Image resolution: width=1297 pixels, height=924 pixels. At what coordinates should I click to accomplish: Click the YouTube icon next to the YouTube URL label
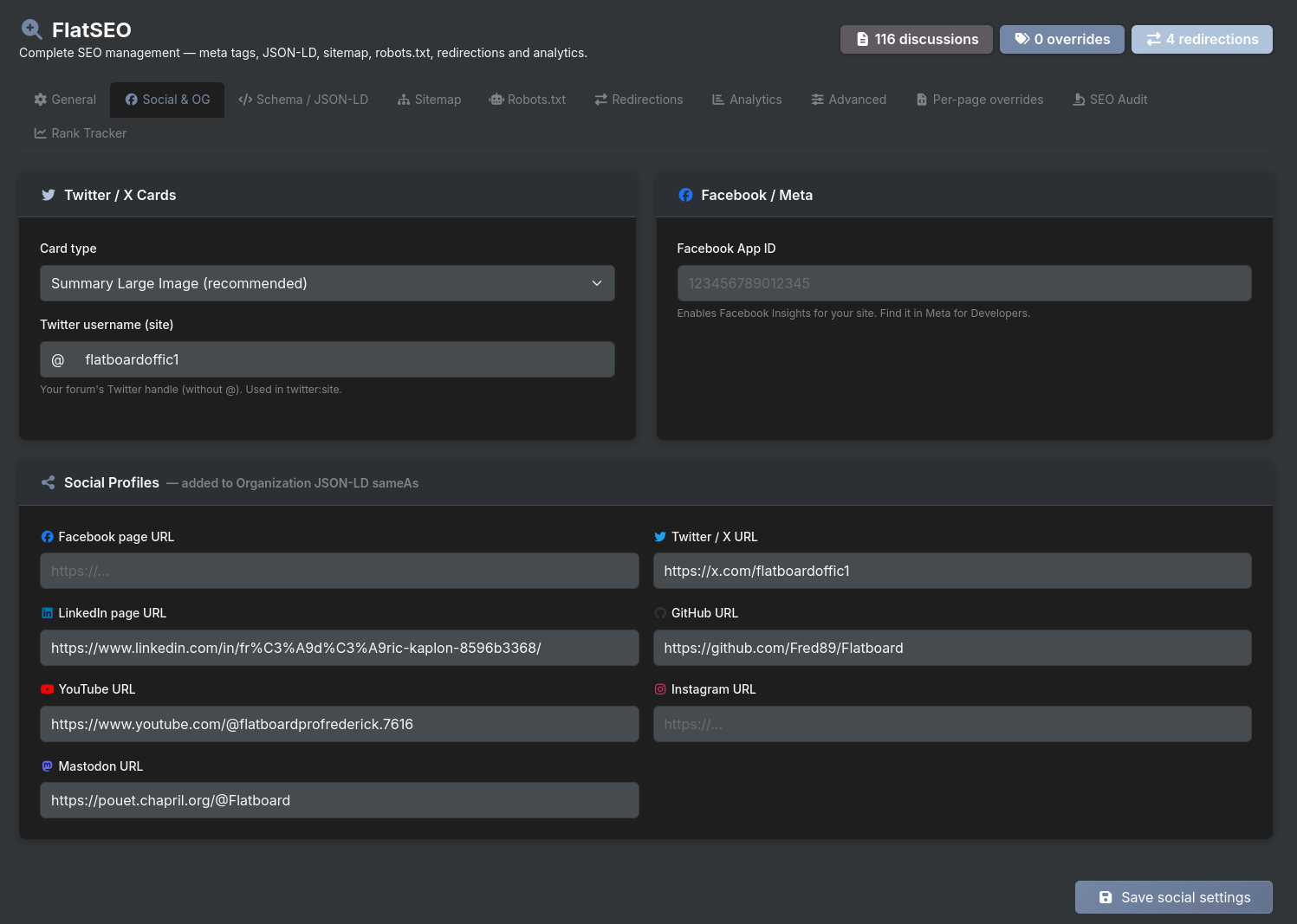[x=48, y=689]
